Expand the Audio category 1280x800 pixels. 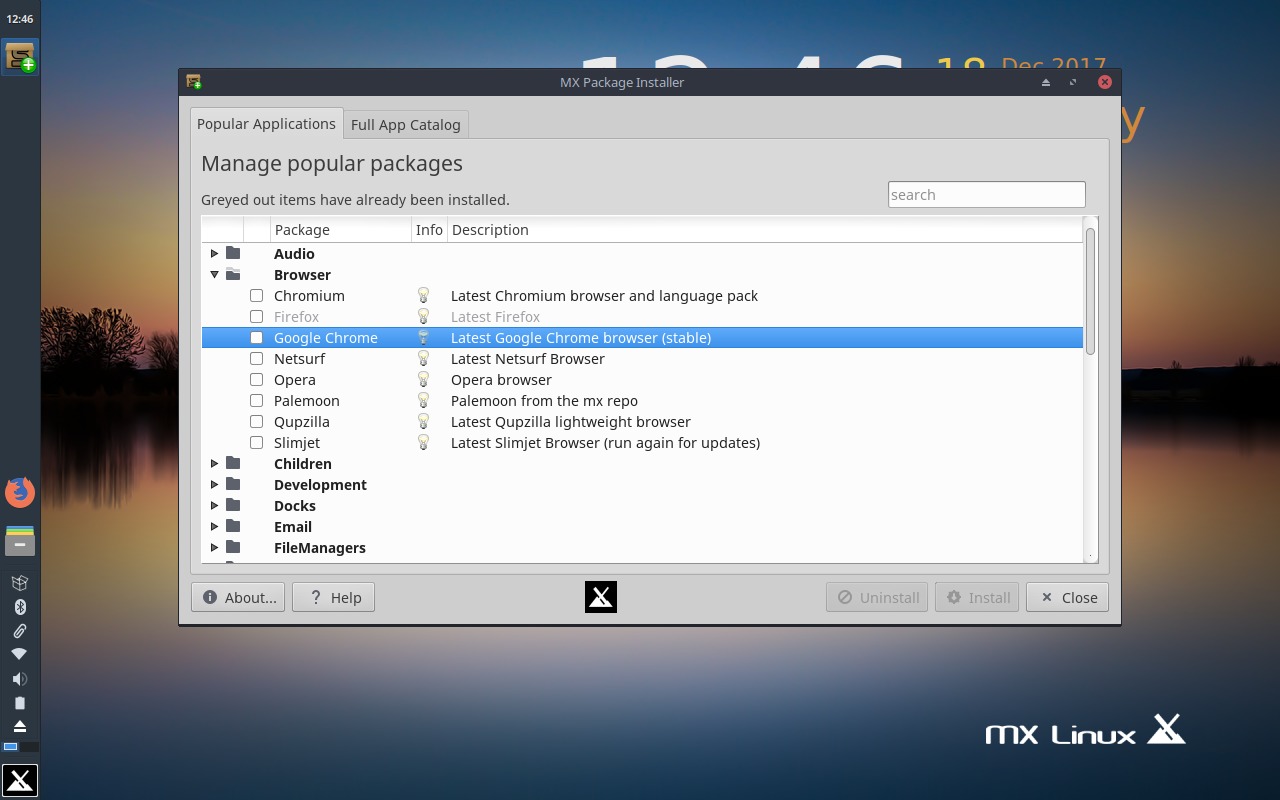pos(213,253)
